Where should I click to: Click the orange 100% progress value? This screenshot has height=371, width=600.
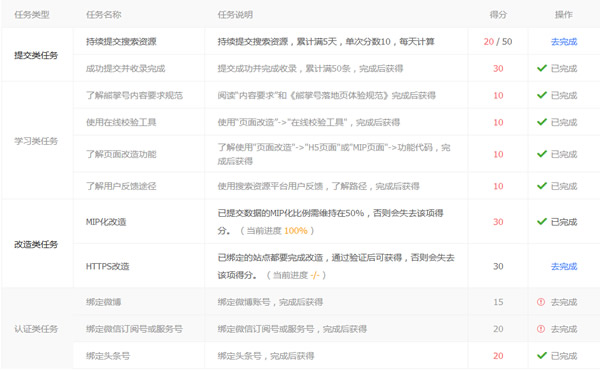coord(295,231)
